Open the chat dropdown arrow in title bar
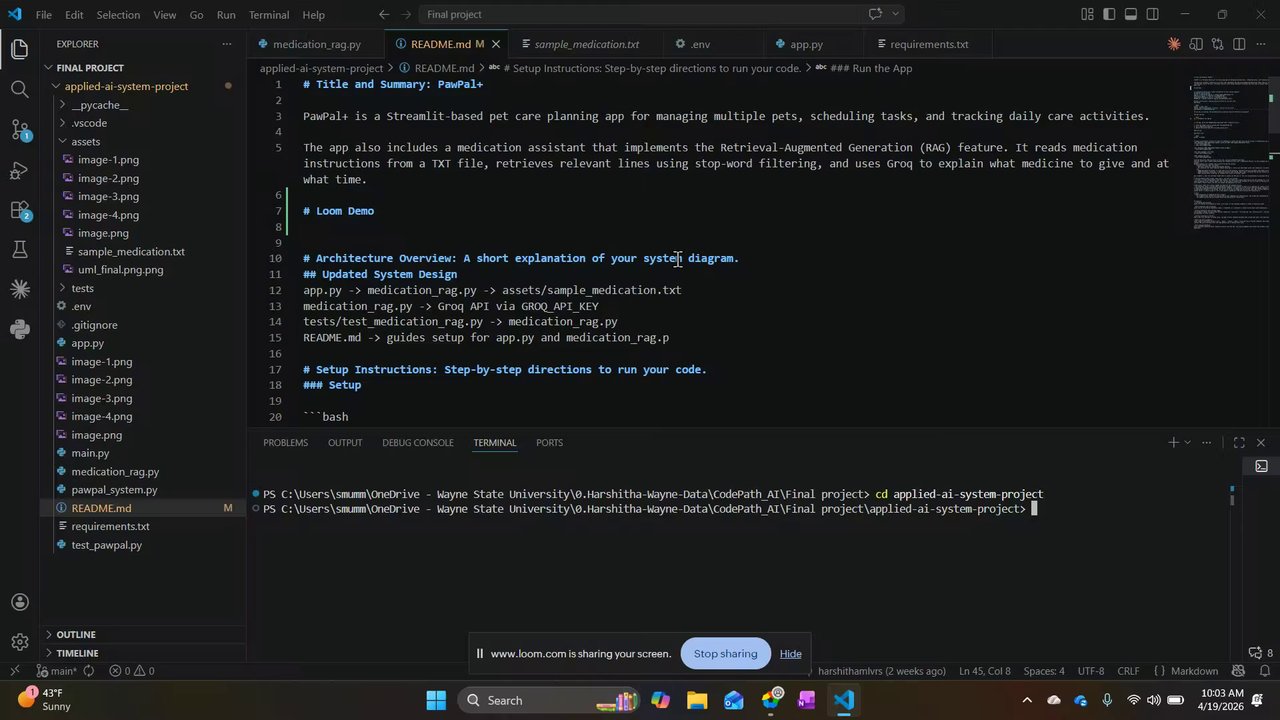Image resolution: width=1280 pixels, height=720 pixels. pos(895,14)
